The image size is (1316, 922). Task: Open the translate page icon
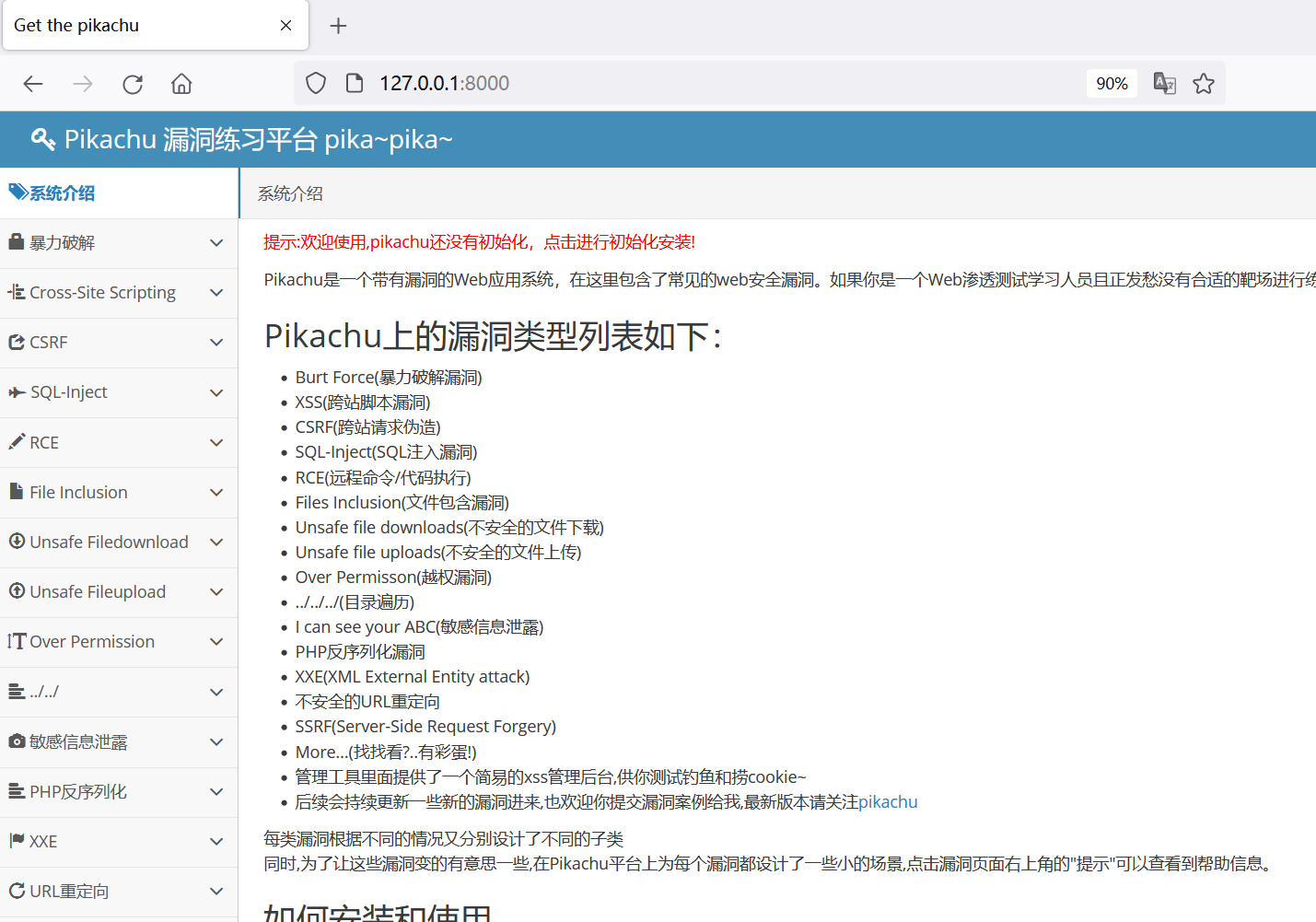[x=1164, y=83]
